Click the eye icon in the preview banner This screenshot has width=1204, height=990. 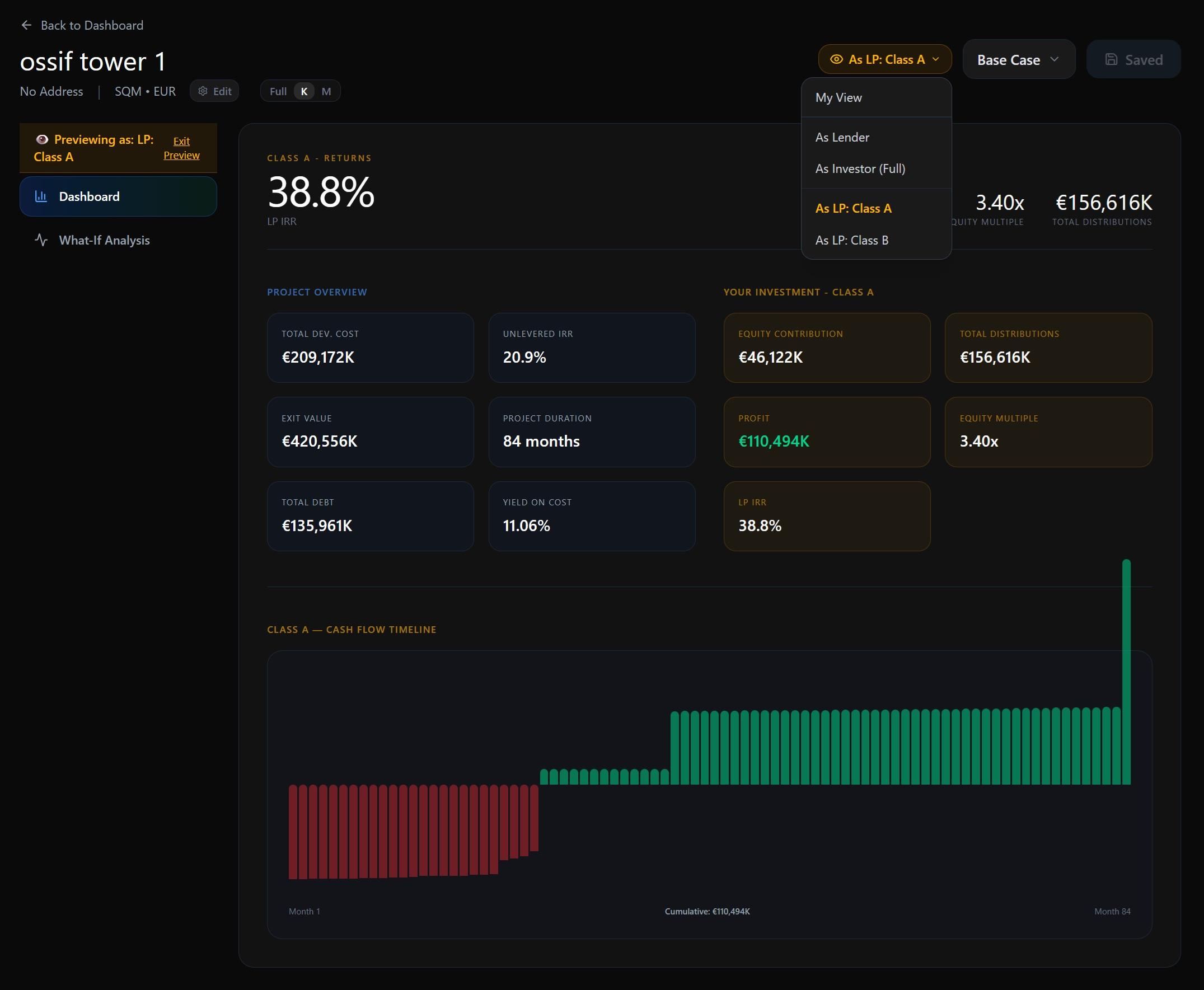click(42, 139)
